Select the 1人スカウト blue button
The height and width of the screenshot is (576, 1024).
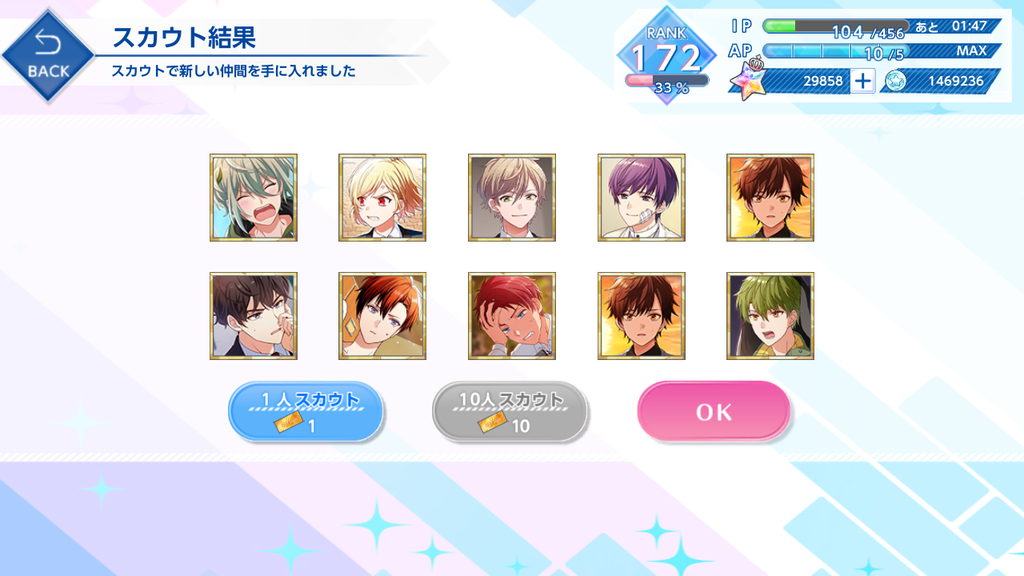coord(306,411)
